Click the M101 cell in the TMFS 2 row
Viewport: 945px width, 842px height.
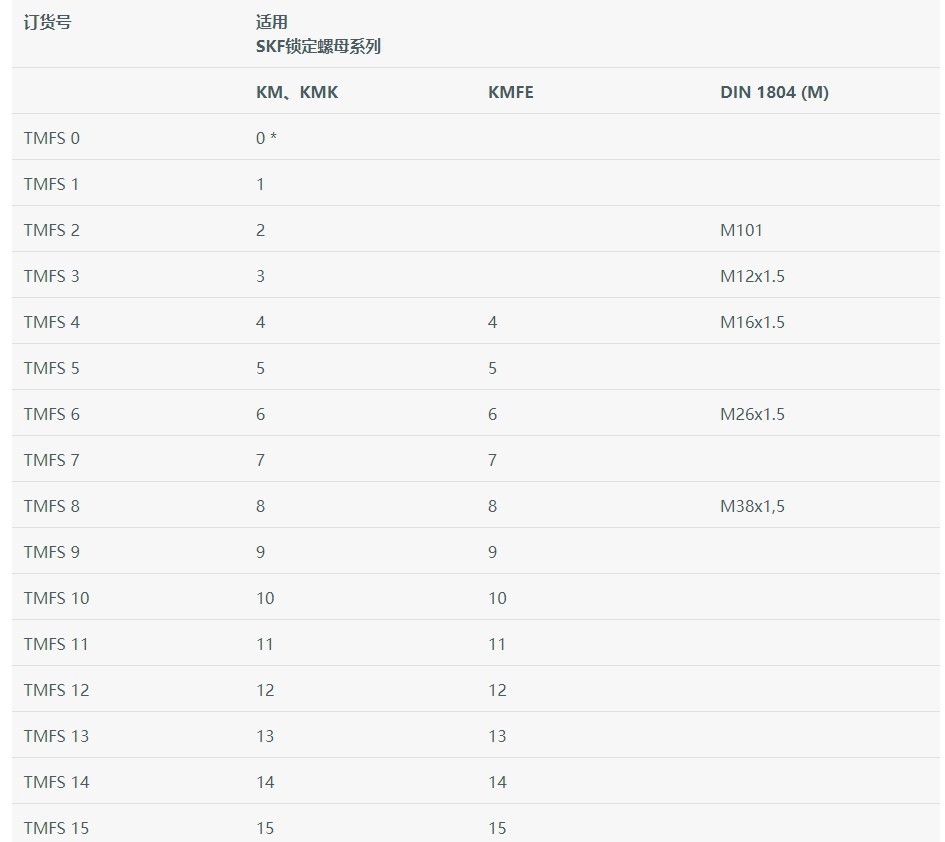coord(741,230)
